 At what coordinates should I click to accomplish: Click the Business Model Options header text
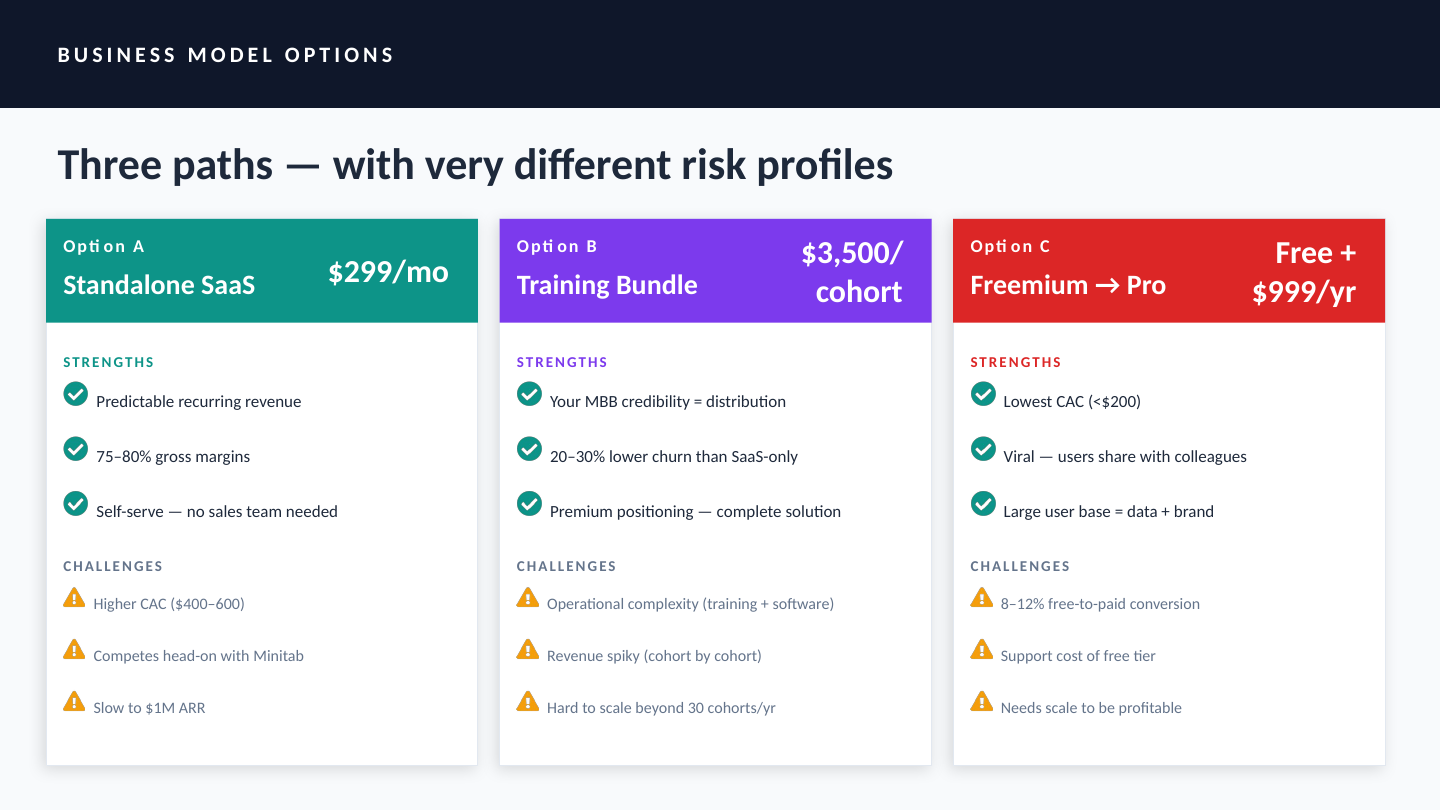226,55
